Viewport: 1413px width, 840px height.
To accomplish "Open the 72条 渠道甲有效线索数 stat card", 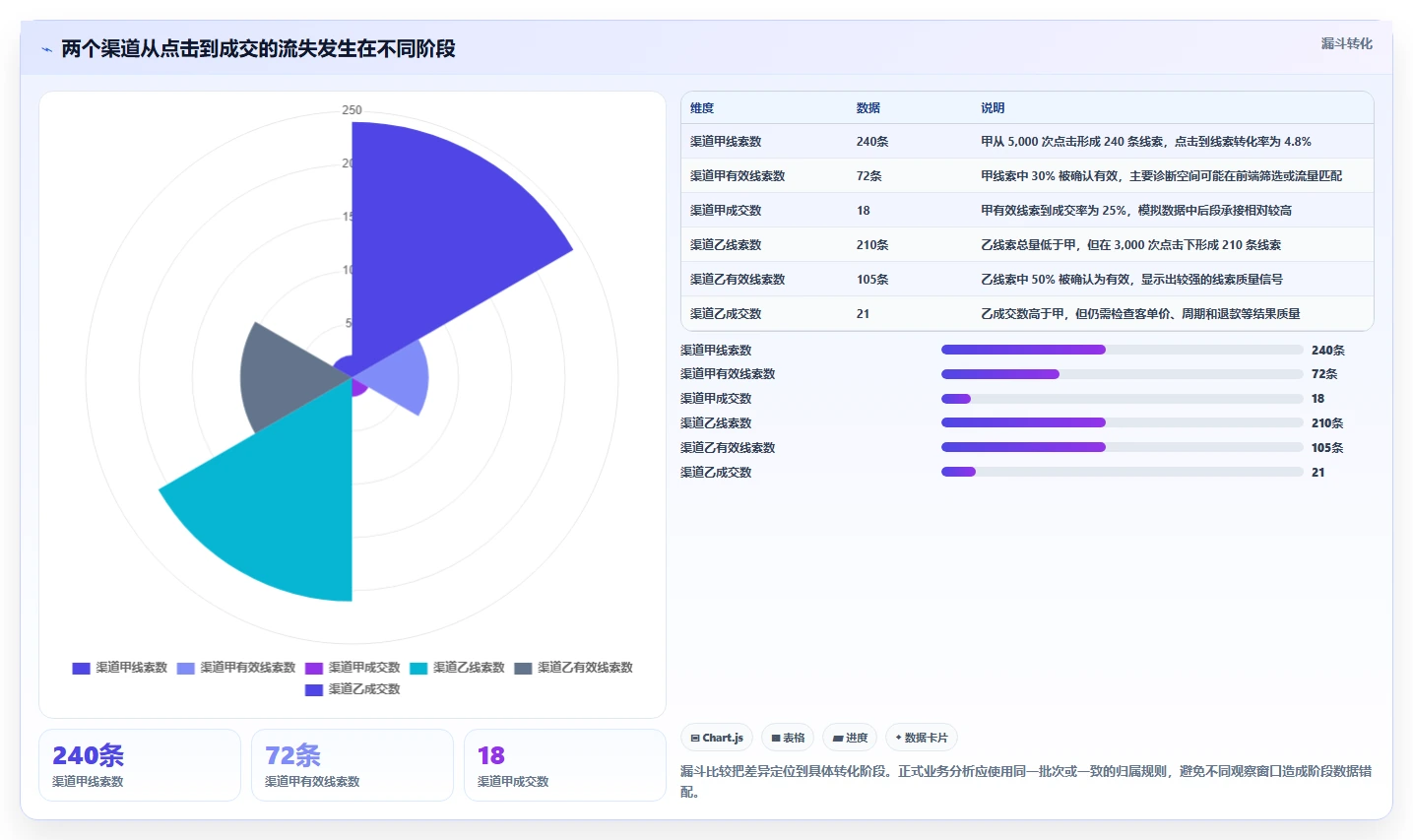I will coord(353,765).
